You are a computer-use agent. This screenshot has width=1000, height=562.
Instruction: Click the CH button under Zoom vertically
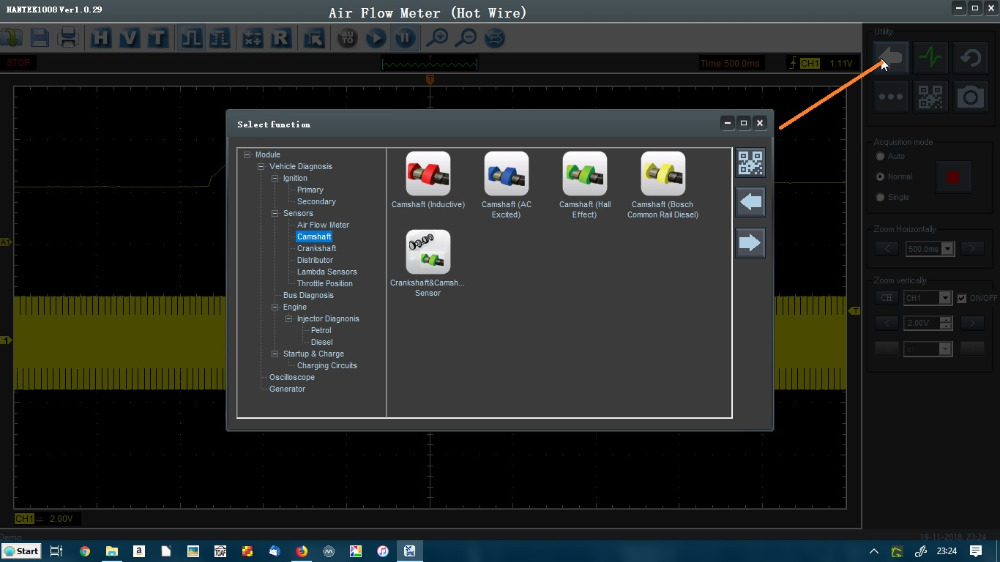pyautogui.click(x=886, y=298)
